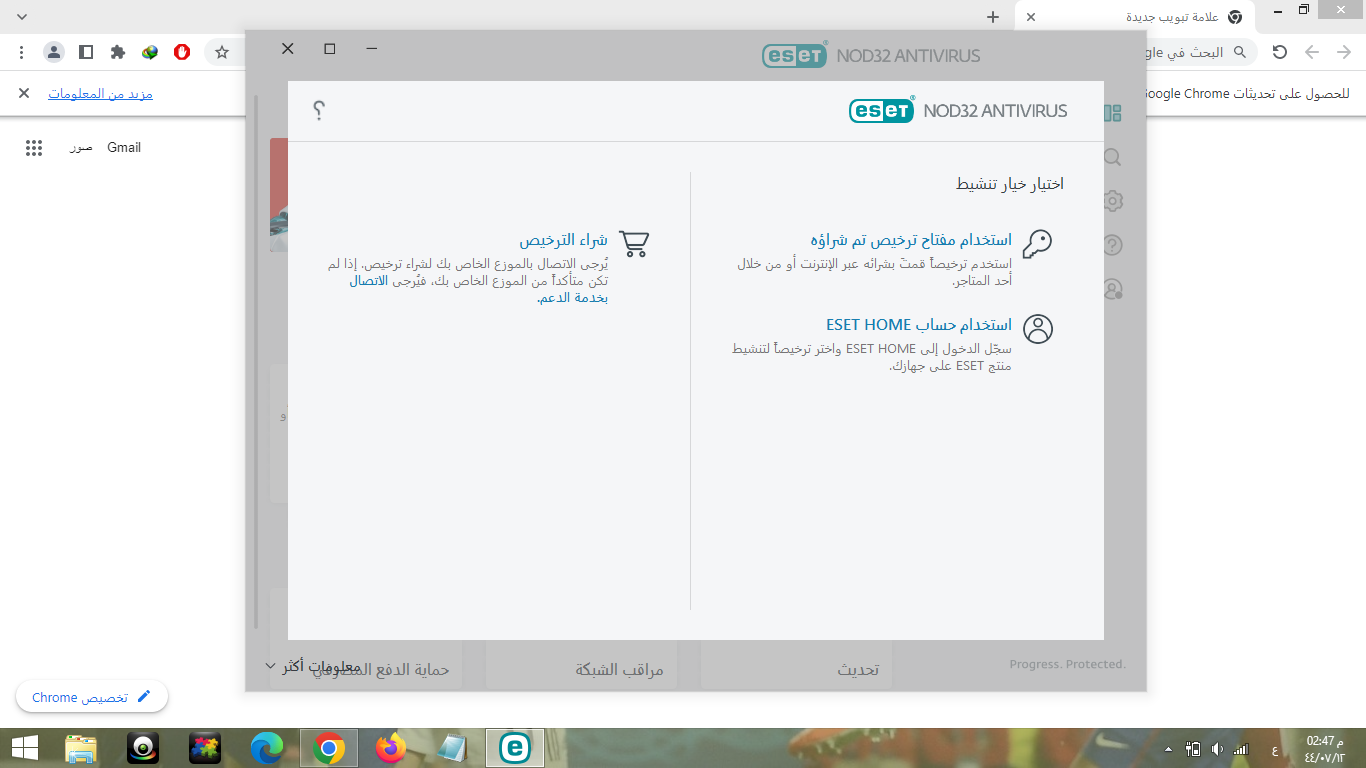Open taskbar clock and date
Viewport: 1366px width, 768px height.
[1324, 748]
